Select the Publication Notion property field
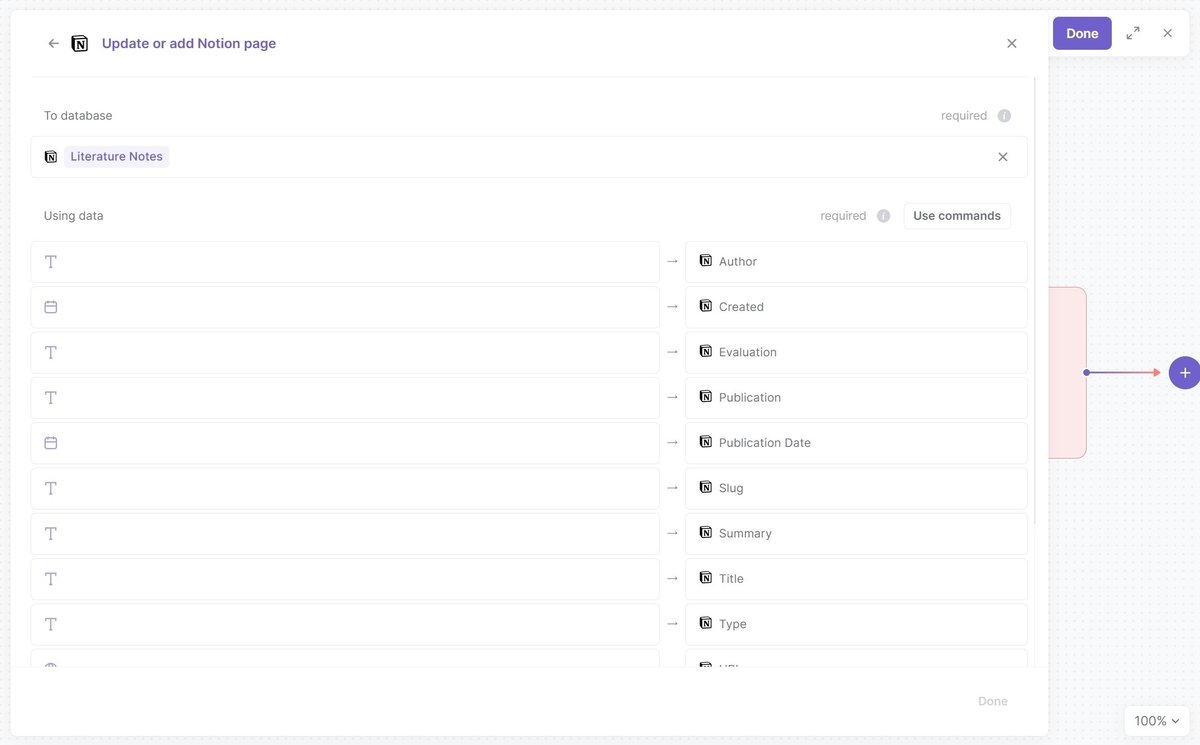Viewport: 1200px width, 745px height. pos(856,398)
